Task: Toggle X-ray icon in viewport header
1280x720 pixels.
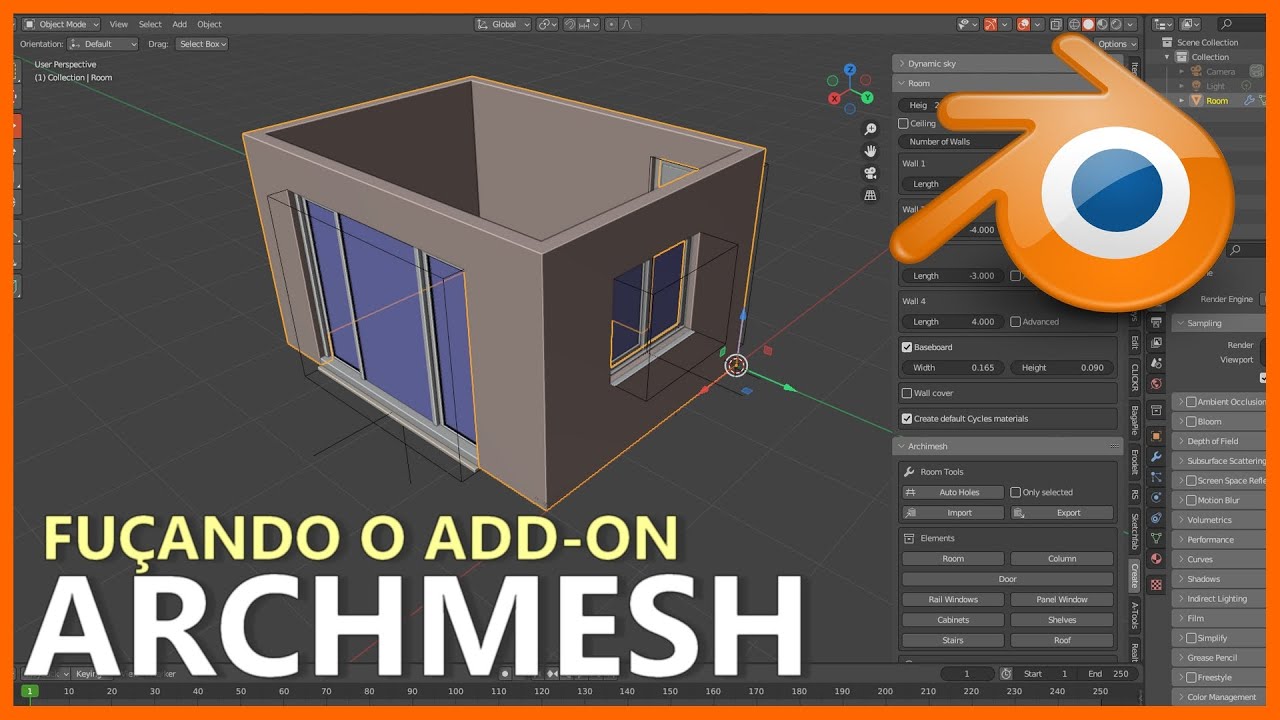Action: pyautogui.click(x=1056, y=24)
